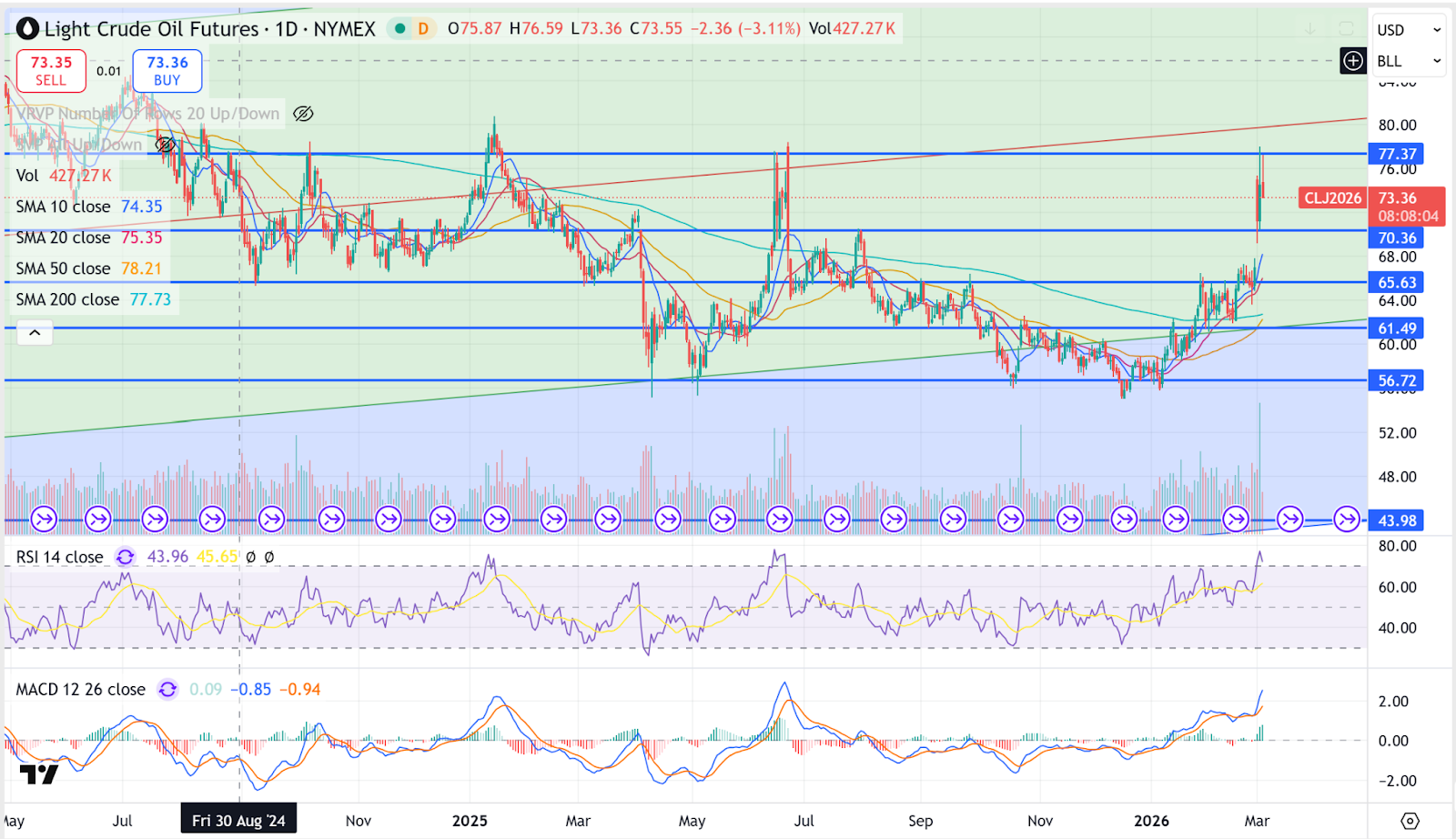Image resolution: width=1456 pixels, height=839 pixels.
Task: Click the 08:08:04 countdown price label
Action: (1408, 217)
